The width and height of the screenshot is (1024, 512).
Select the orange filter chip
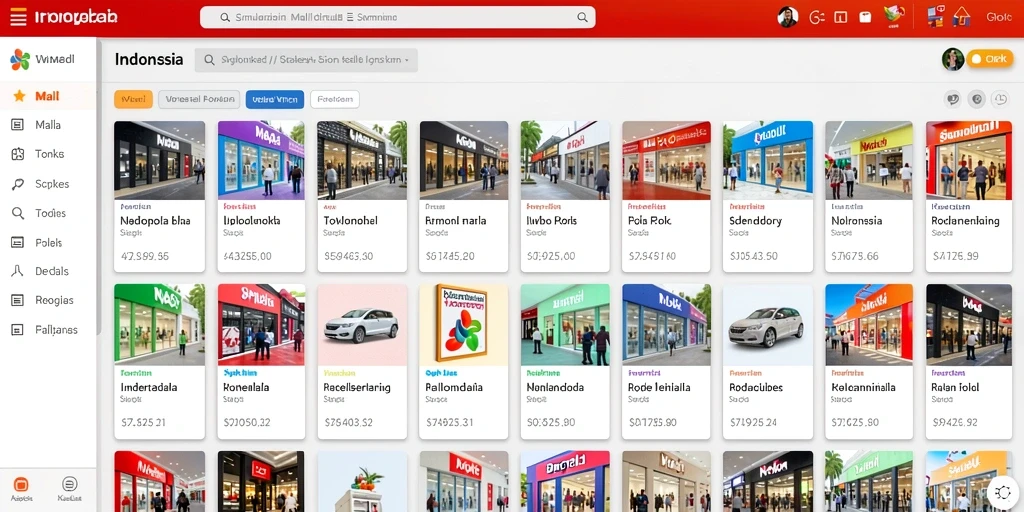click(x=133, y=99)
